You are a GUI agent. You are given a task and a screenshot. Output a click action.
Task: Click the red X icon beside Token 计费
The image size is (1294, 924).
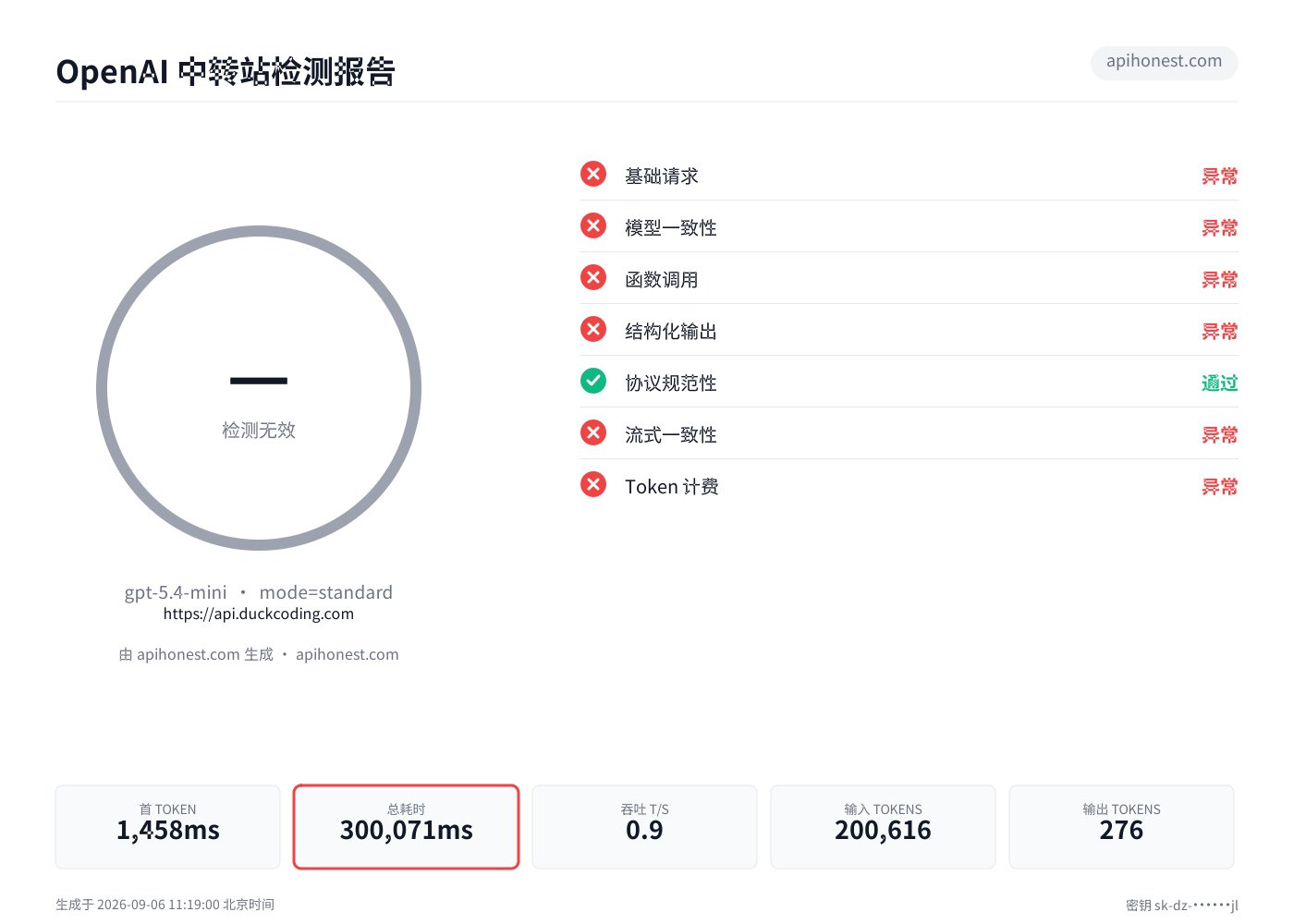(x=593, y=484)
